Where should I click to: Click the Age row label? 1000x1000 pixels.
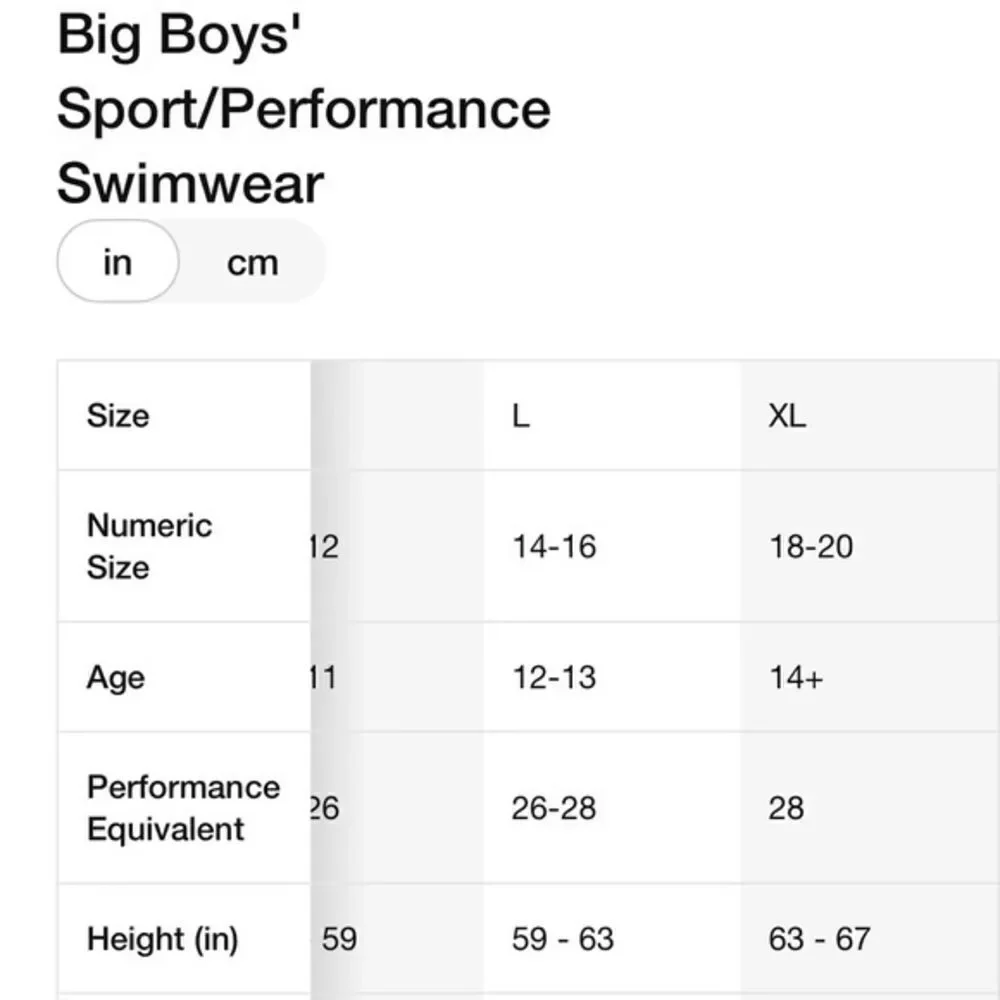(x=115, y=678)
